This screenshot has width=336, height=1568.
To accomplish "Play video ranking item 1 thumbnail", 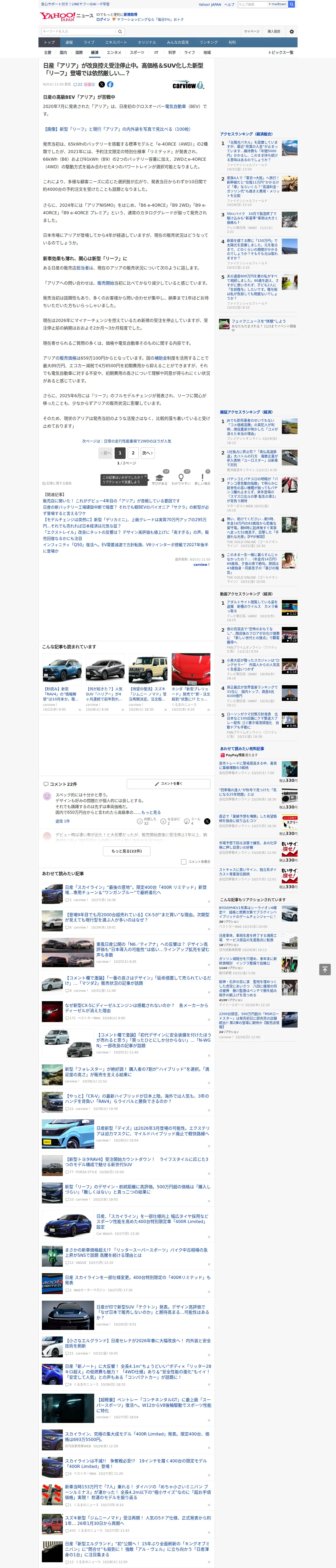I will coord(289,608).
